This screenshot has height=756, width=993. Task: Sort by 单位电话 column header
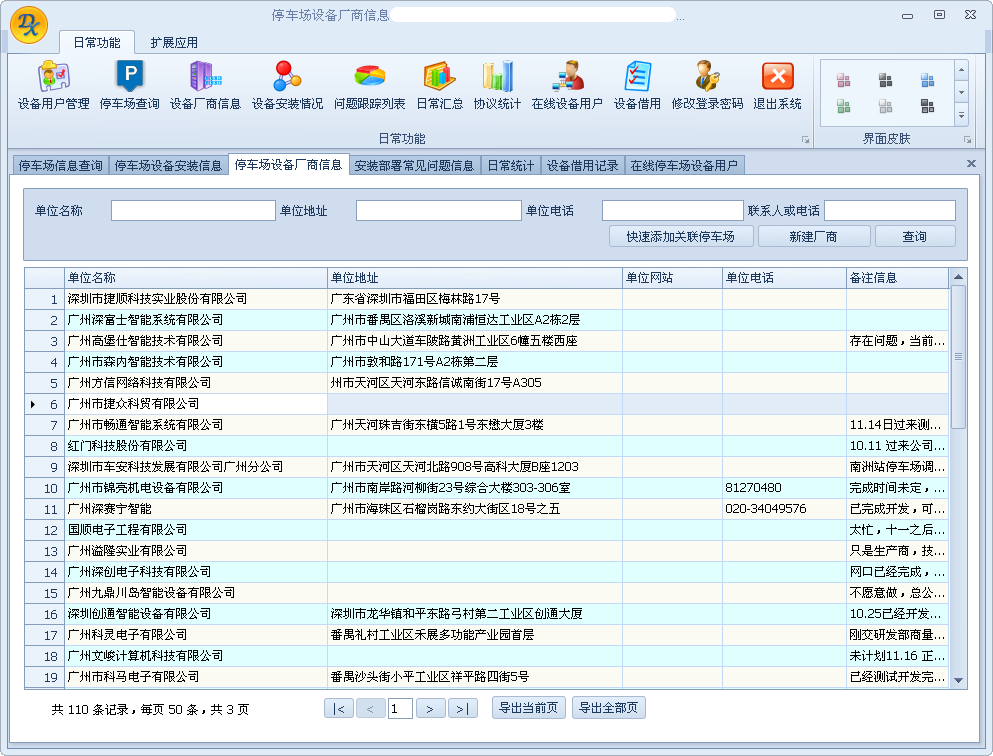[785, 278]
